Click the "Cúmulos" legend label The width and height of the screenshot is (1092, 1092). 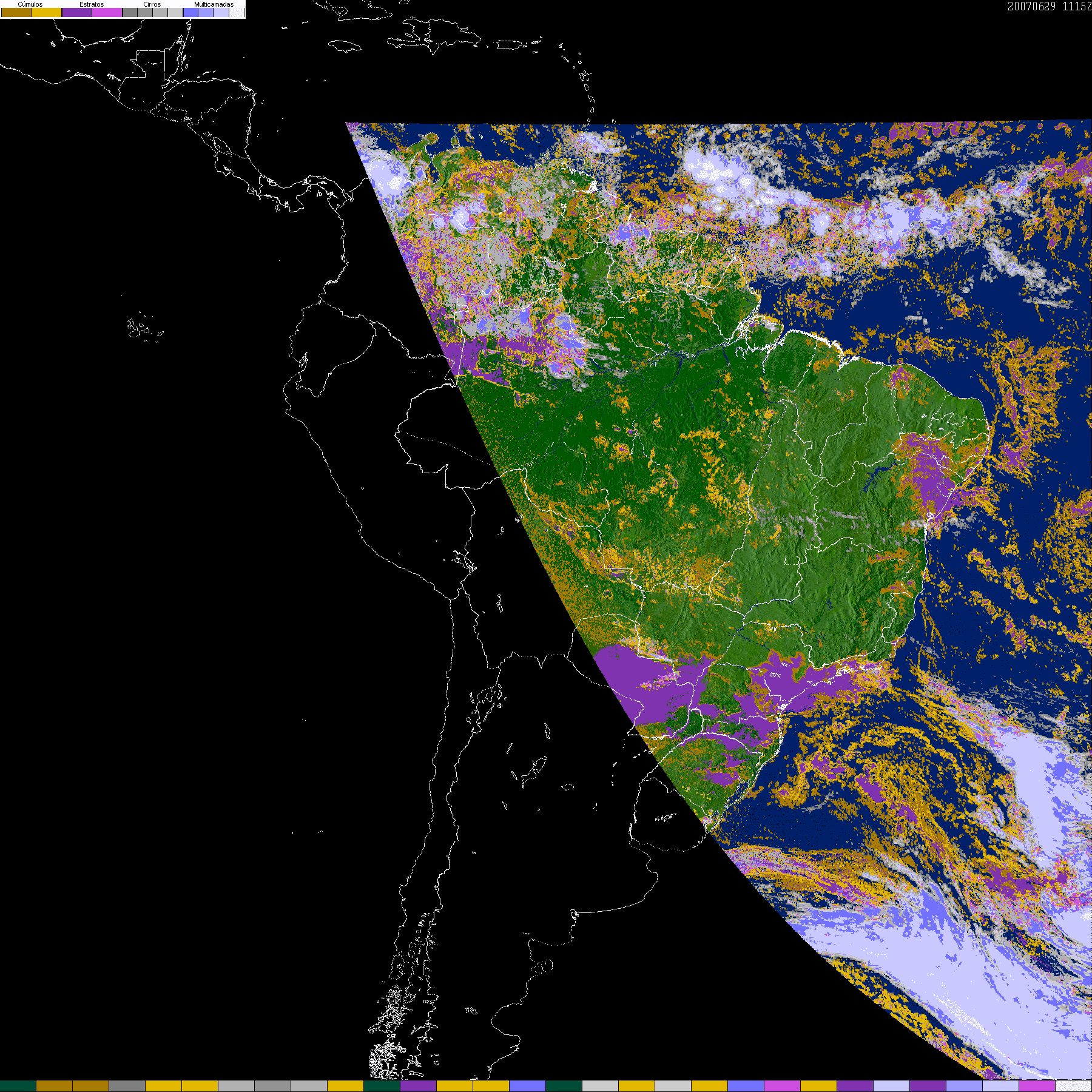[30, 4]
